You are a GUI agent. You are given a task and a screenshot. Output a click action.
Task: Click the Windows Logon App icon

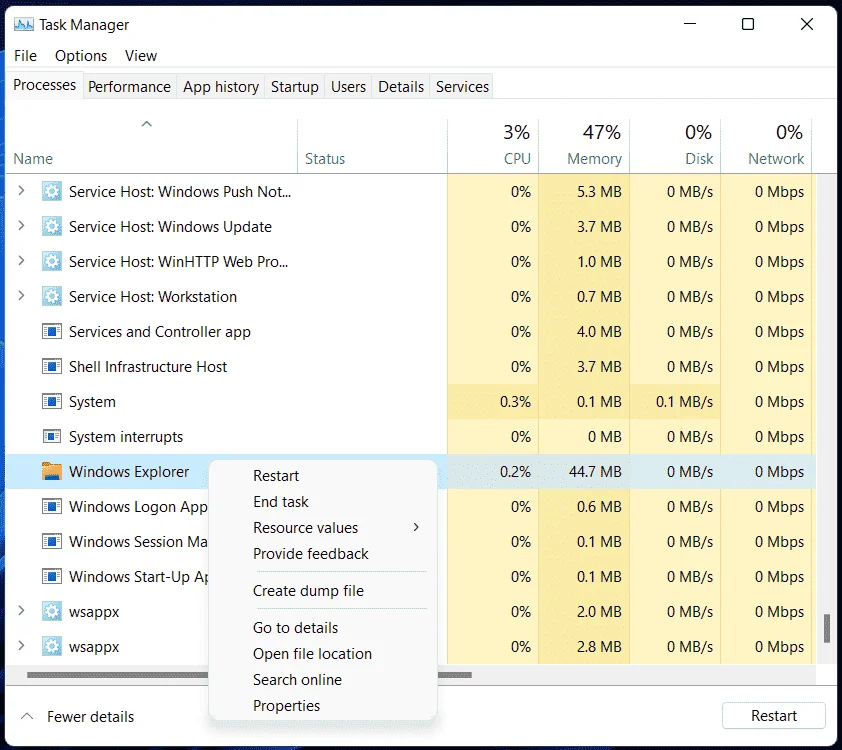tap(52, 506)
